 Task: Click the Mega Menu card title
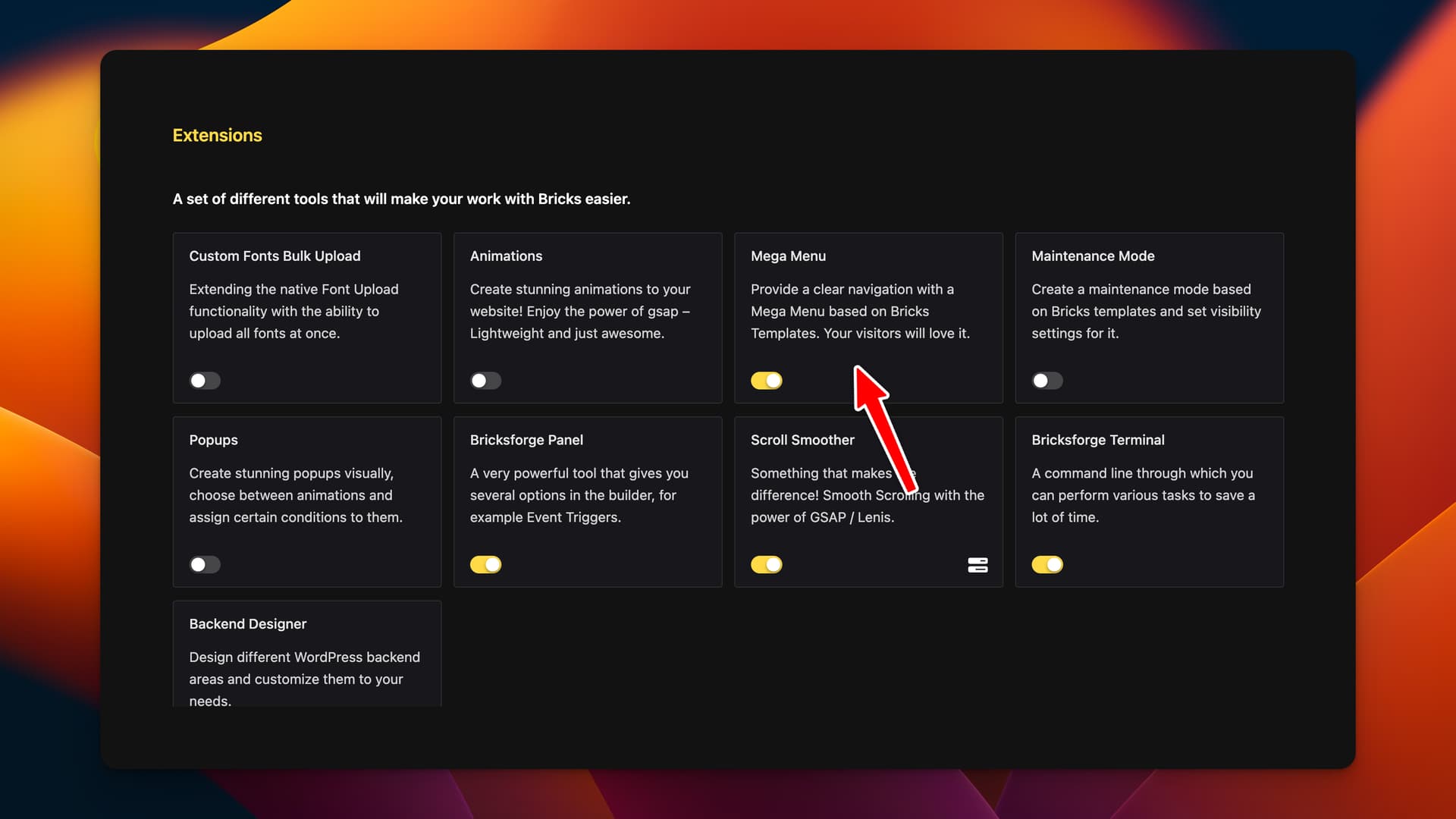788,256
